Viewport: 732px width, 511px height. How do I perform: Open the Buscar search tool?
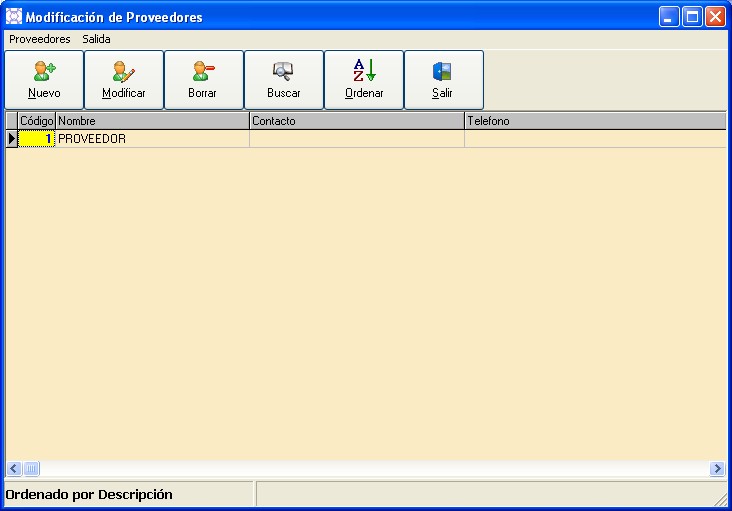tap(284, 80)
